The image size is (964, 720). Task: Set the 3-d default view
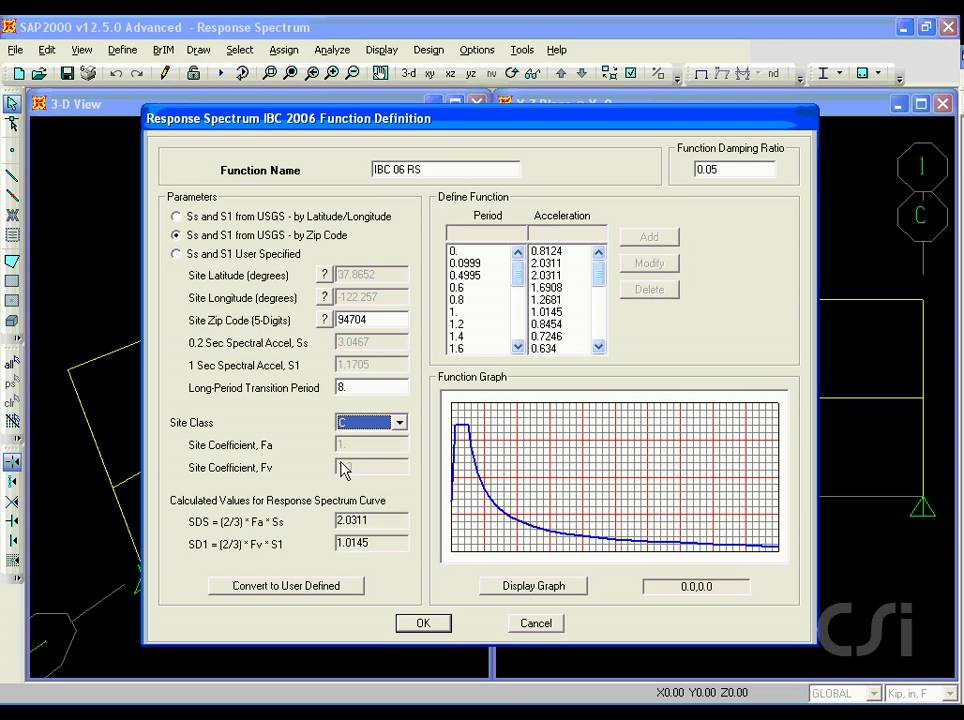pyautogui.click(x=408, y=73)
